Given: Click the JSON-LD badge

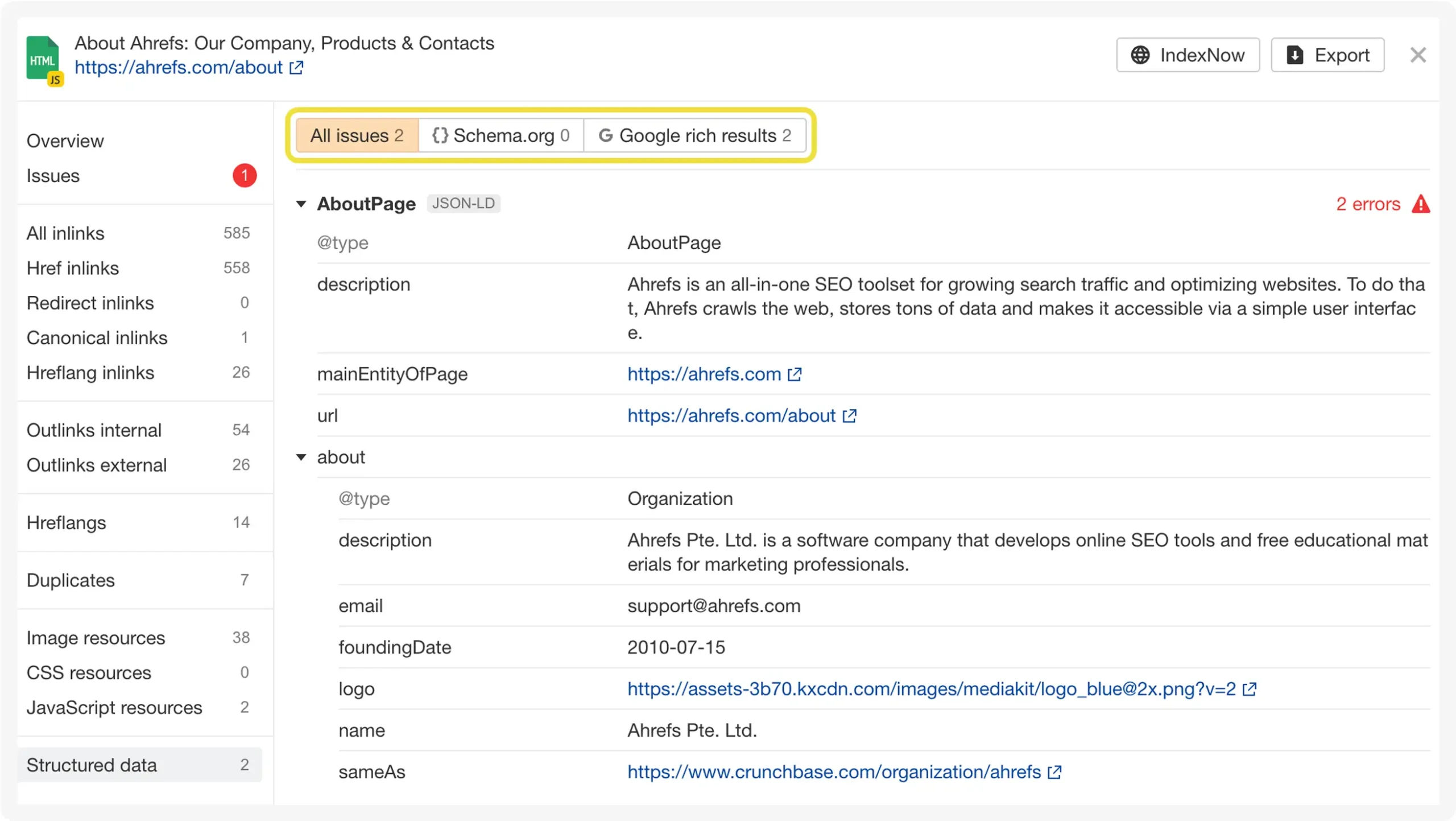Looking at the screenshot, I should pyautogui.click(x=463, y=204).
